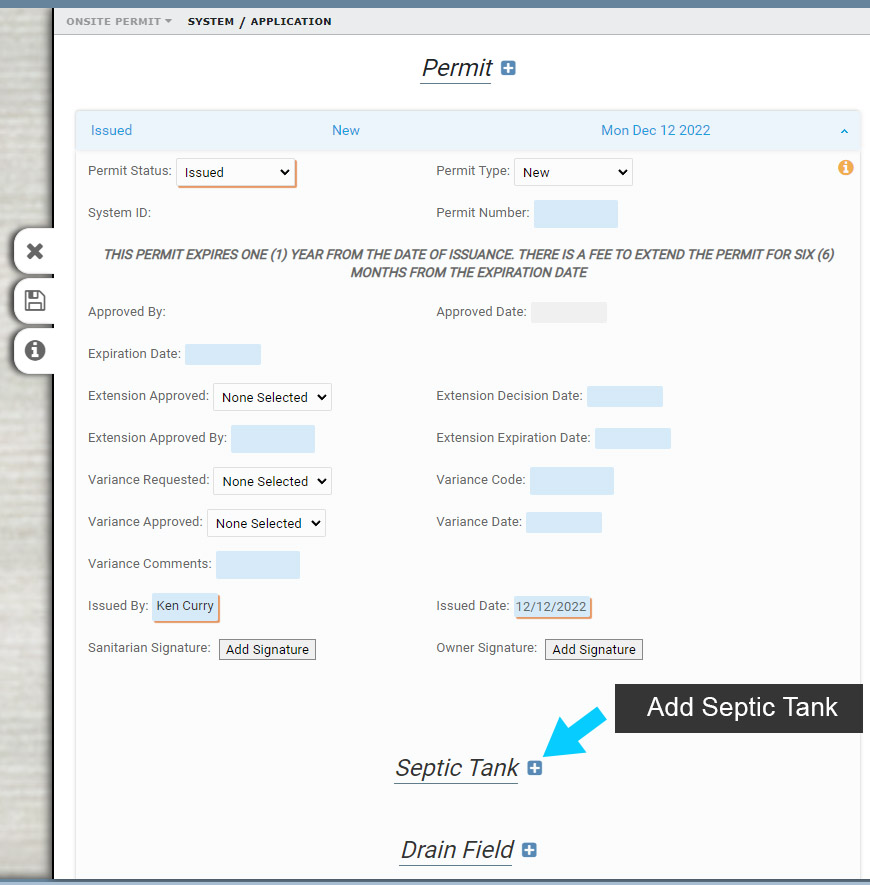Open the Variance Requested dropdown

click(x=272, y=481)
